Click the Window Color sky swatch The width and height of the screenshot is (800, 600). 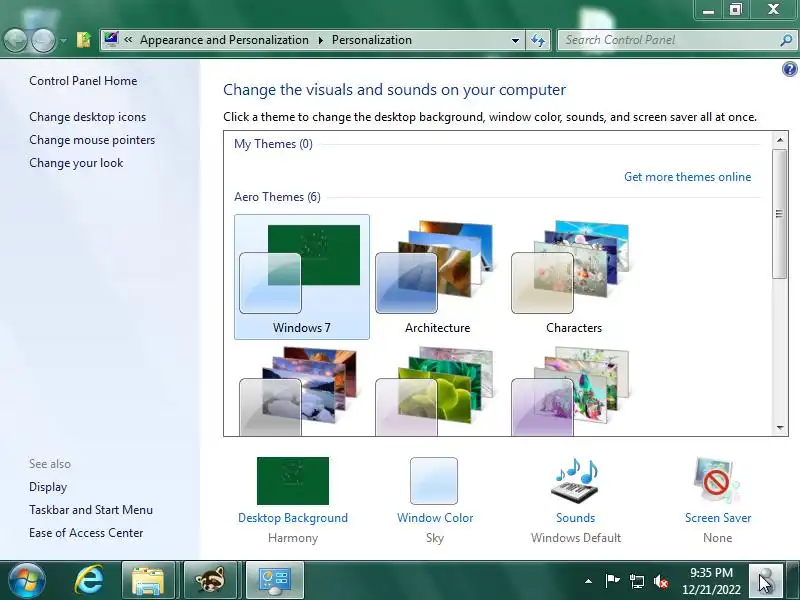[x=434, y=481]
